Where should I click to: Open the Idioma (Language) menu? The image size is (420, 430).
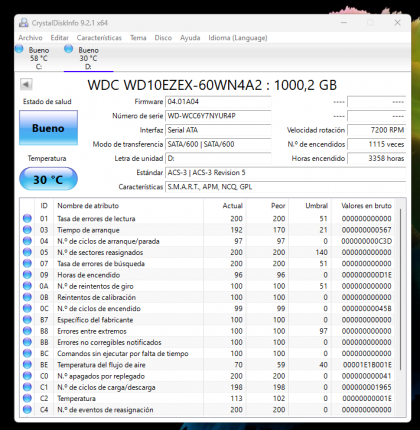(x=238, y=38)
